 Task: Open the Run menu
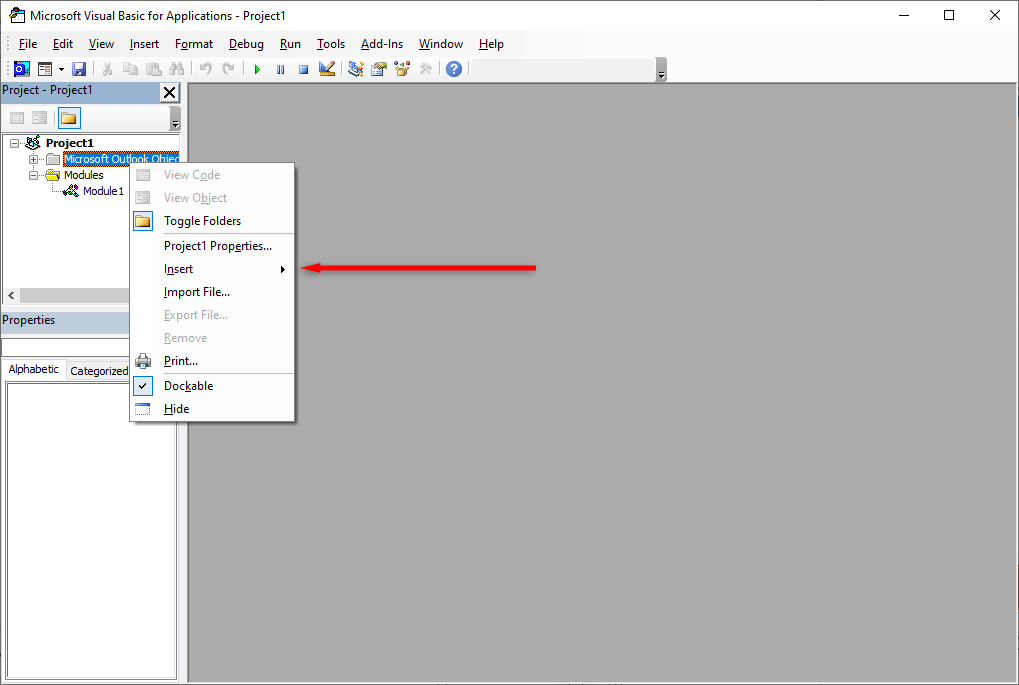click(290, 44)
